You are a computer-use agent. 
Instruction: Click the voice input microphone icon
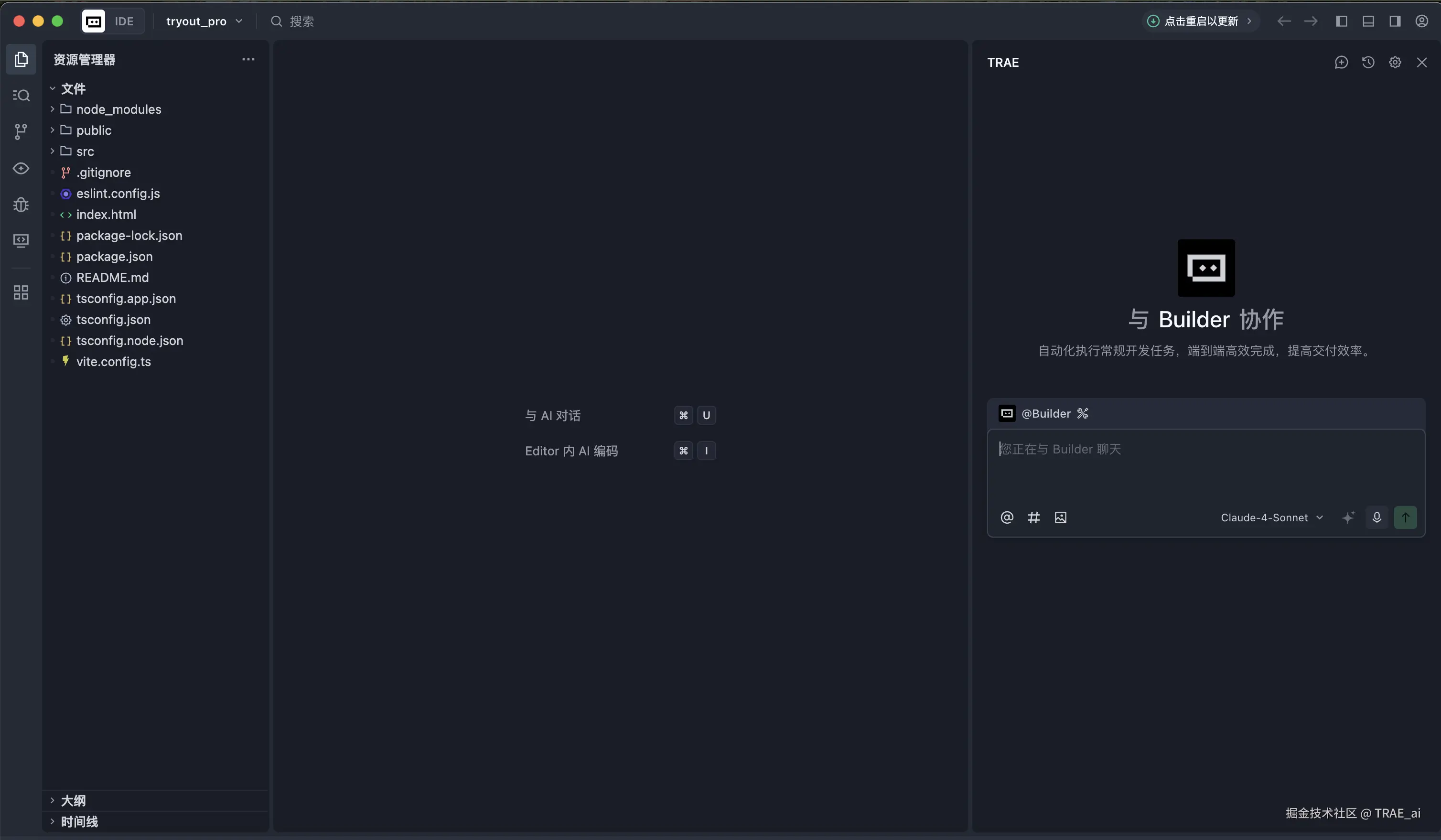click(x=1376, y=517)
